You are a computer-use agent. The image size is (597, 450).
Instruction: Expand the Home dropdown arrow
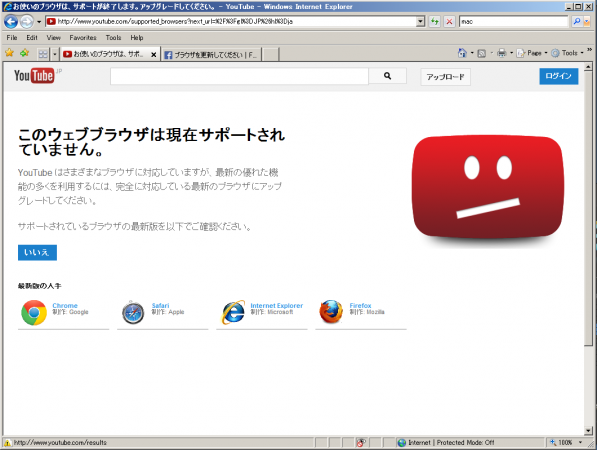coord(472,53)
